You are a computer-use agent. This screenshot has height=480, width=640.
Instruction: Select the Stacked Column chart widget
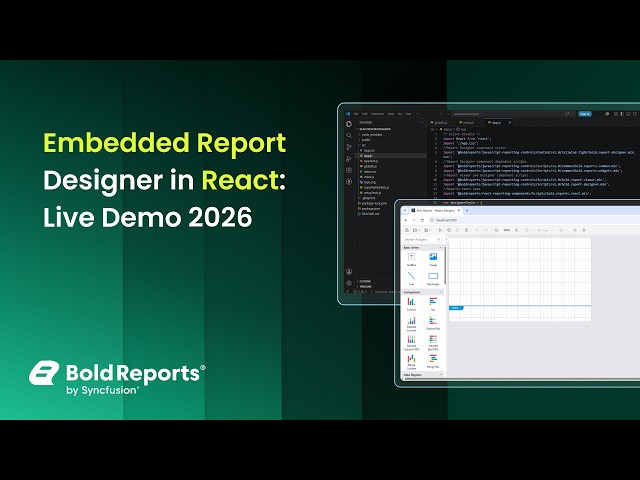tap(411, 324)
